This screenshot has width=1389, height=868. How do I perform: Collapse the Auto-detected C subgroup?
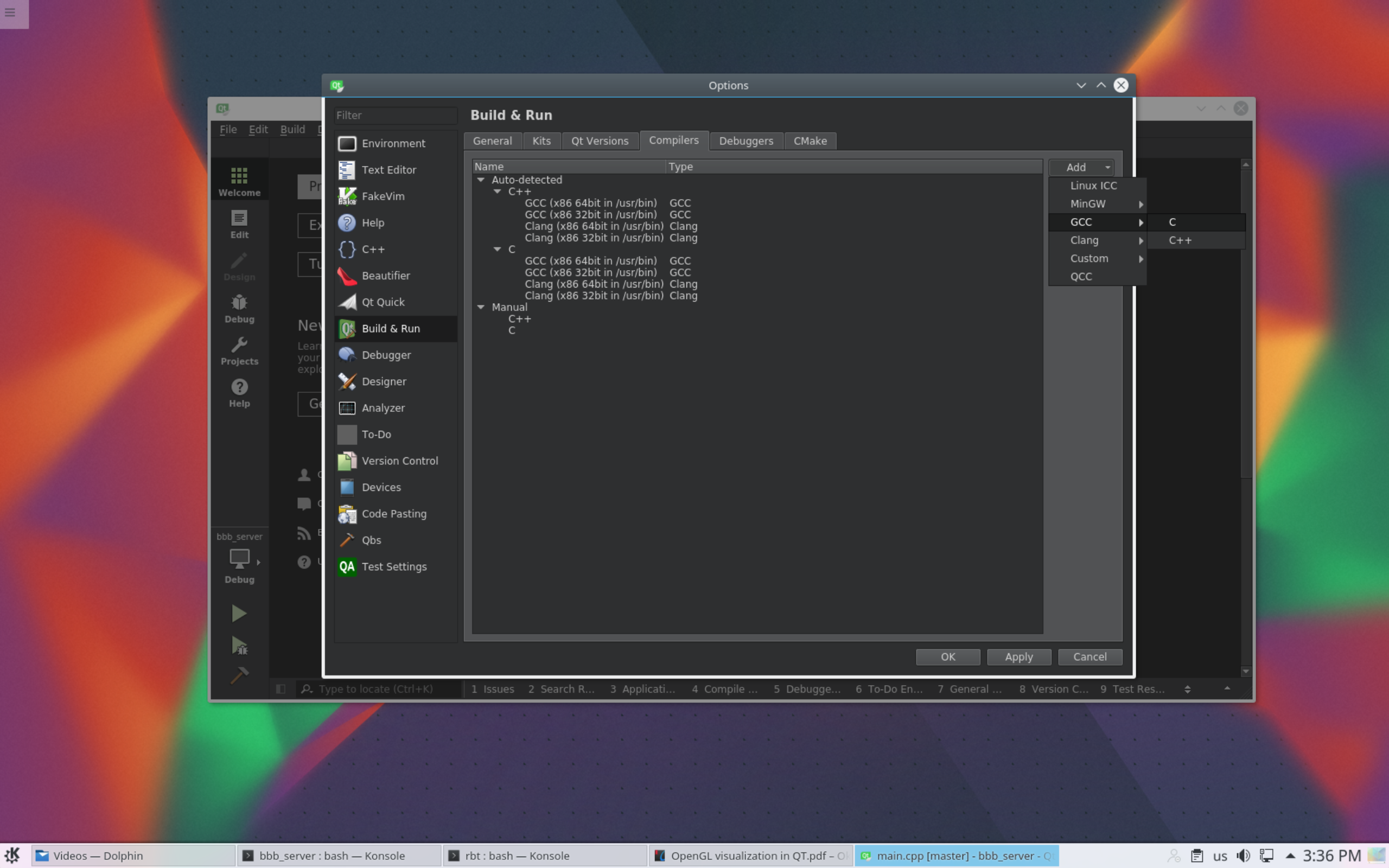498,249
